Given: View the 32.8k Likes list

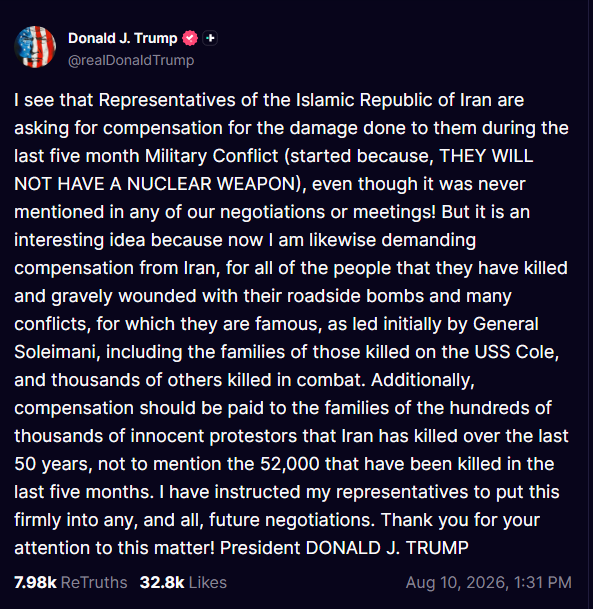Looking at the screenshot, I should coord(183,582).
